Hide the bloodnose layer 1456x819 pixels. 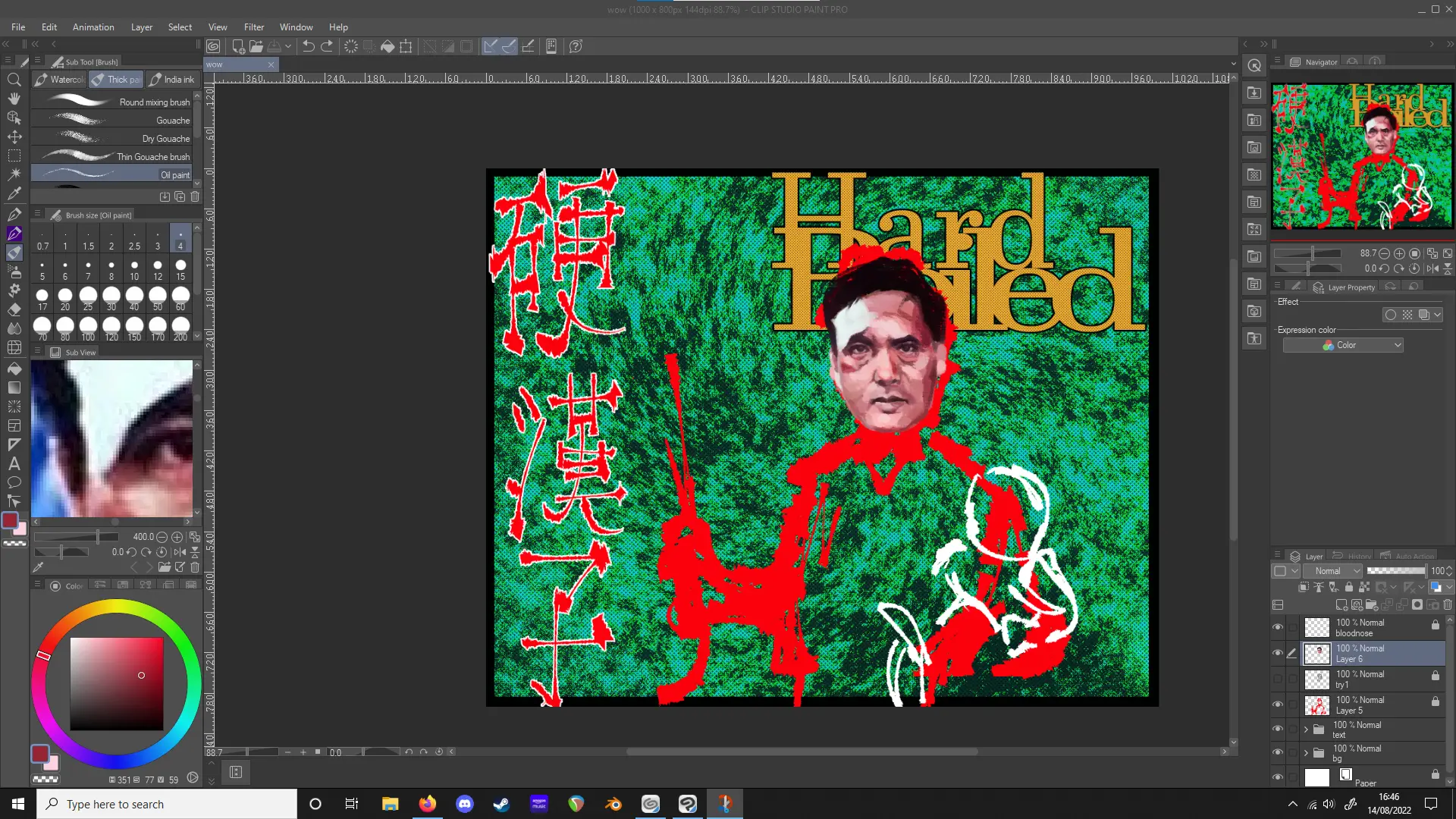[x=1278, y=627]
